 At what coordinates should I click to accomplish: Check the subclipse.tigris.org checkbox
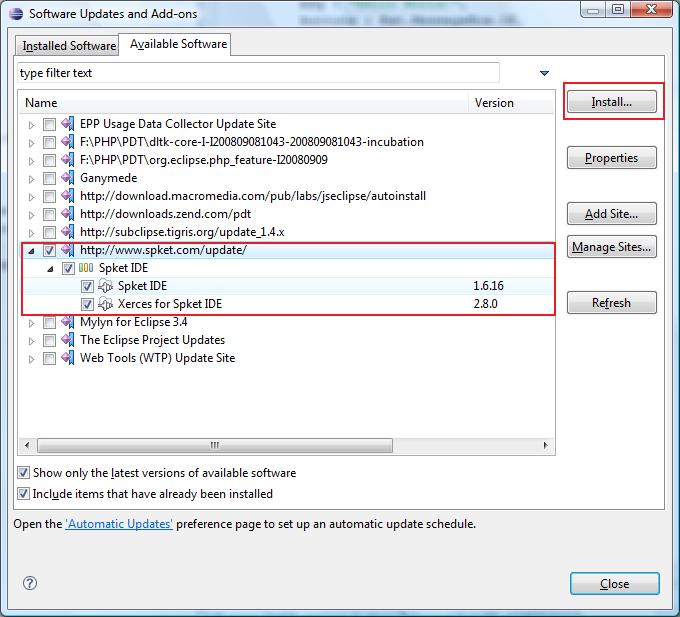tap(49, 232)
